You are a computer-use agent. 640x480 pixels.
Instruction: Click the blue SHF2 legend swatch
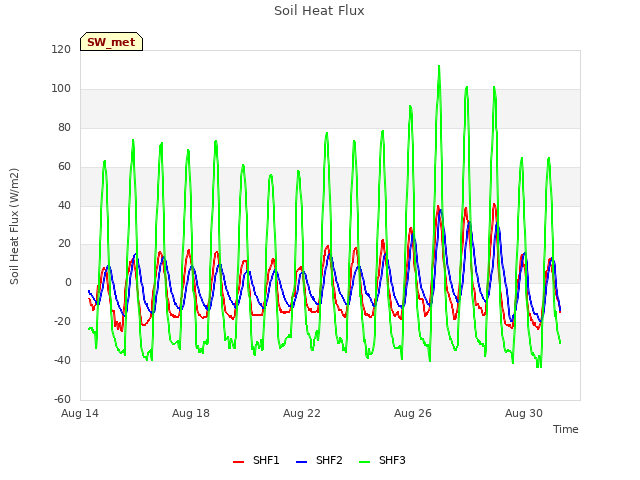301,462
